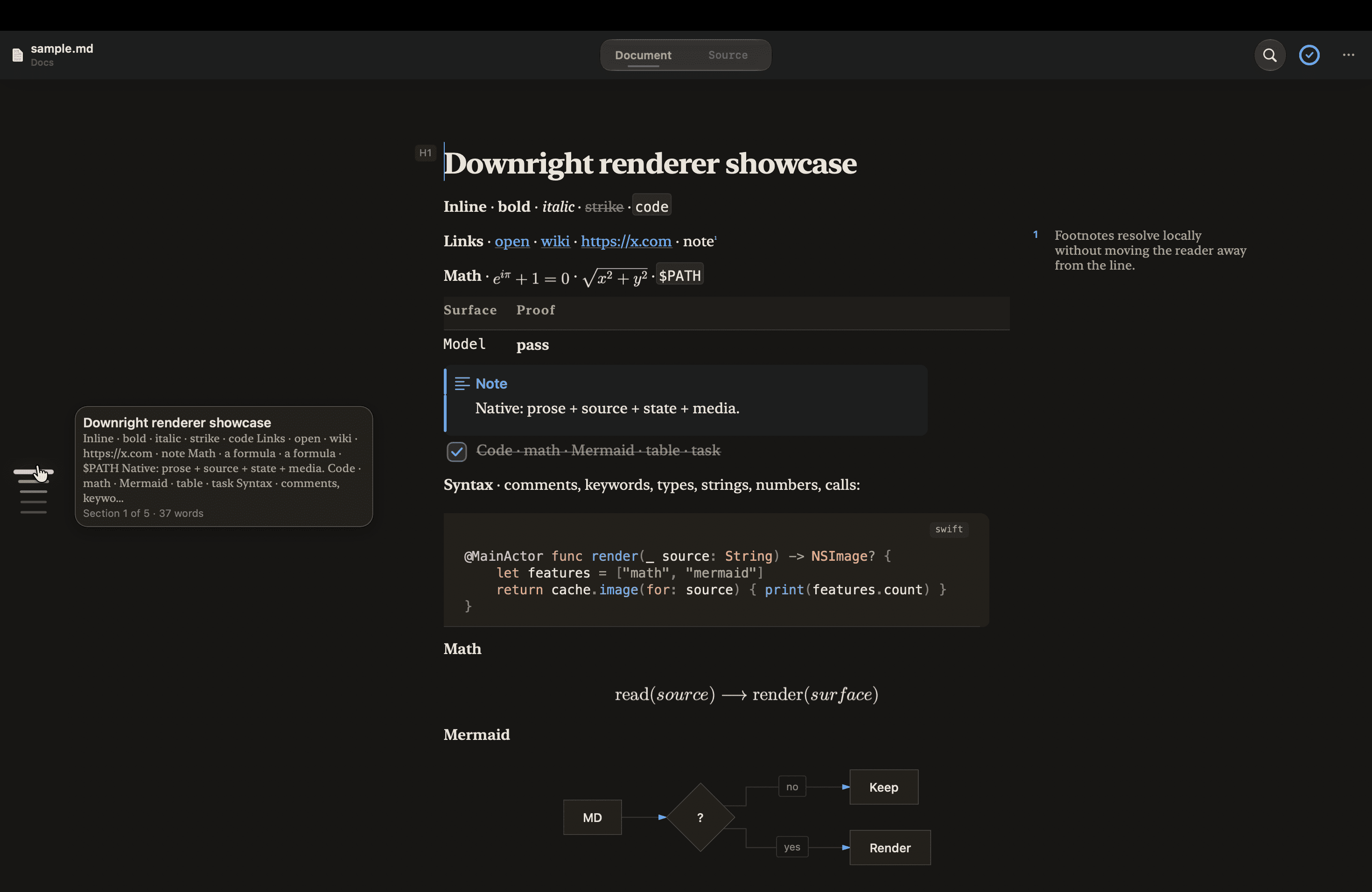Screen dimensions: 1372x892
Task: Click the footnote number 1 in margin
Action: [1036, 235]
